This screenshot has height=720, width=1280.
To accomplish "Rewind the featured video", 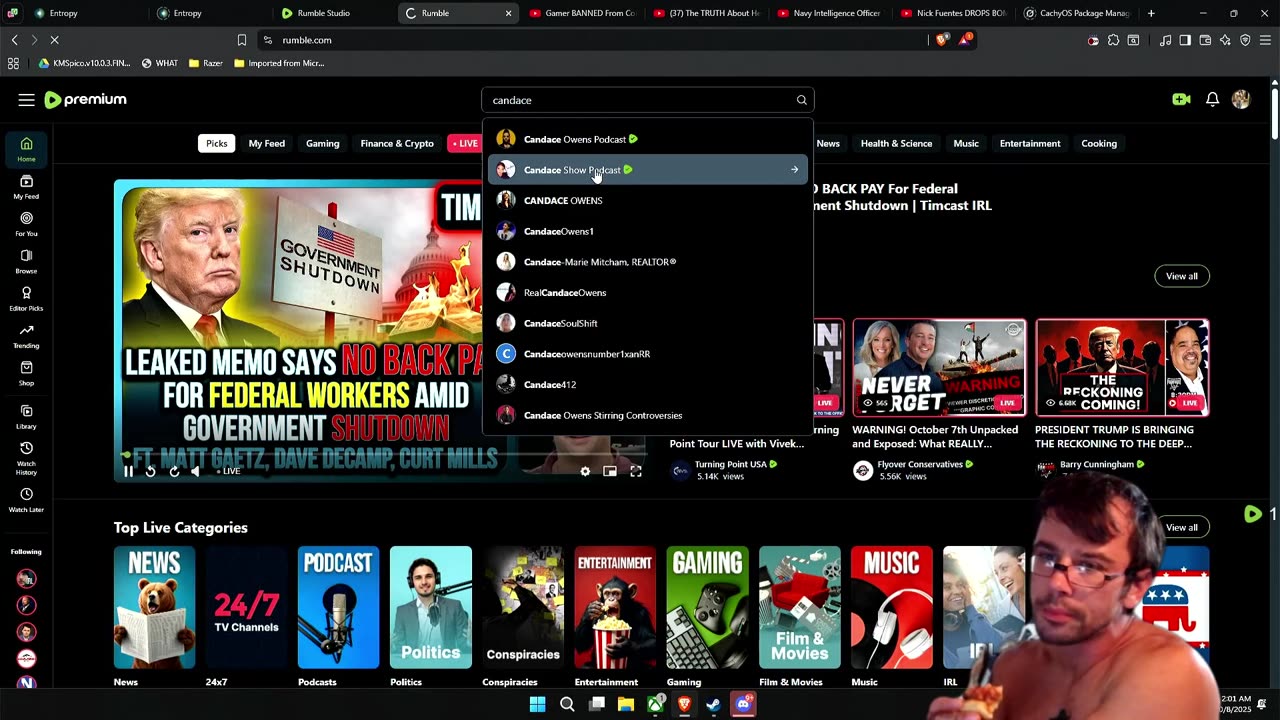I will pyautogui.click(x=151, y=471).
